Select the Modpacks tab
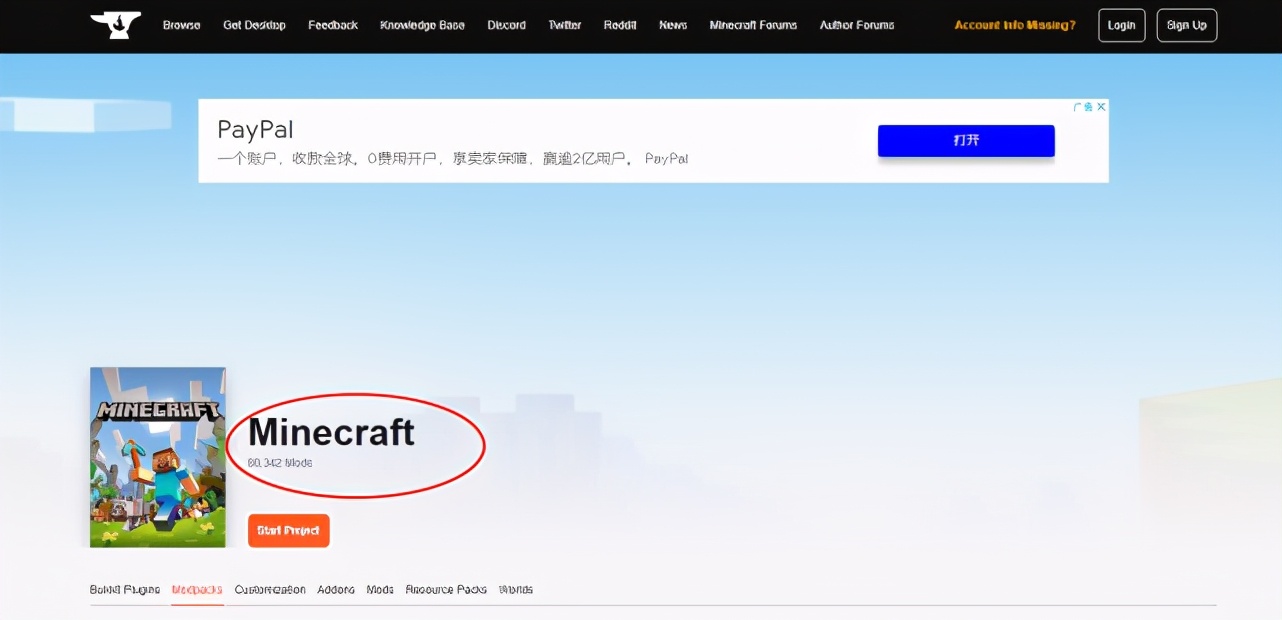The width and height of the screenshot is (1282, 620). [197, 590]
